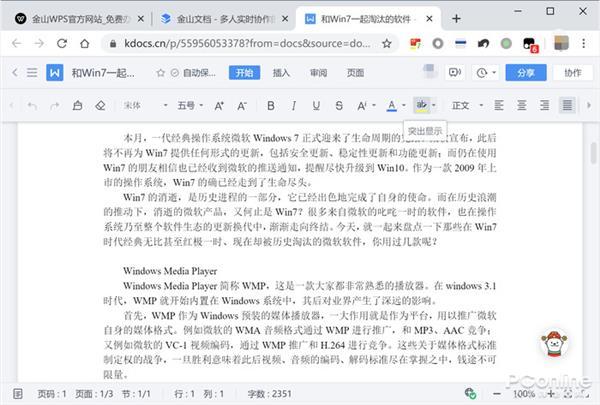Toggle bold formatting
The height and width of the screenshot is (405, 600).
[x=271, y=105]
